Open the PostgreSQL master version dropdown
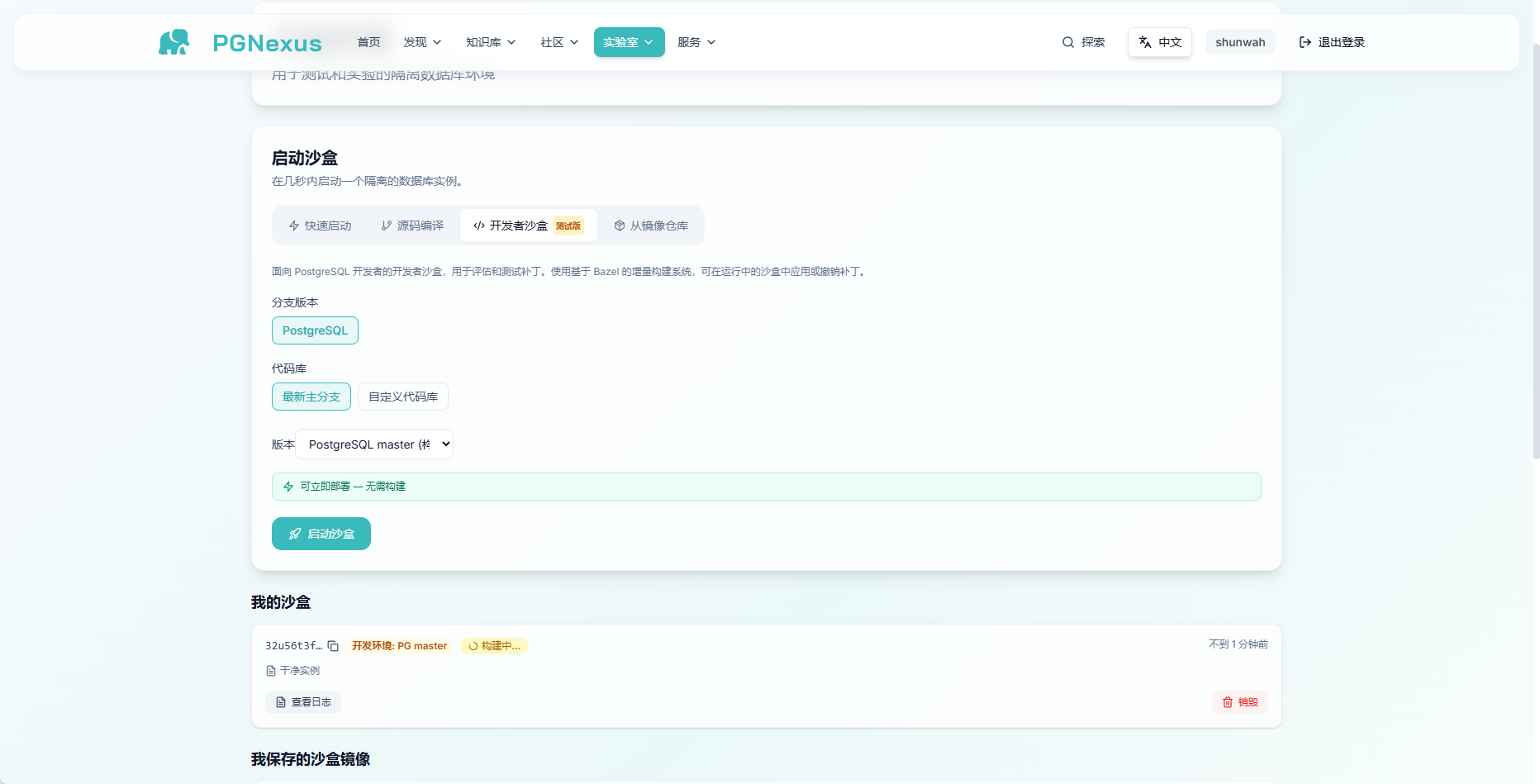This screenshot has width=1540, height=784. pos(374,444)
